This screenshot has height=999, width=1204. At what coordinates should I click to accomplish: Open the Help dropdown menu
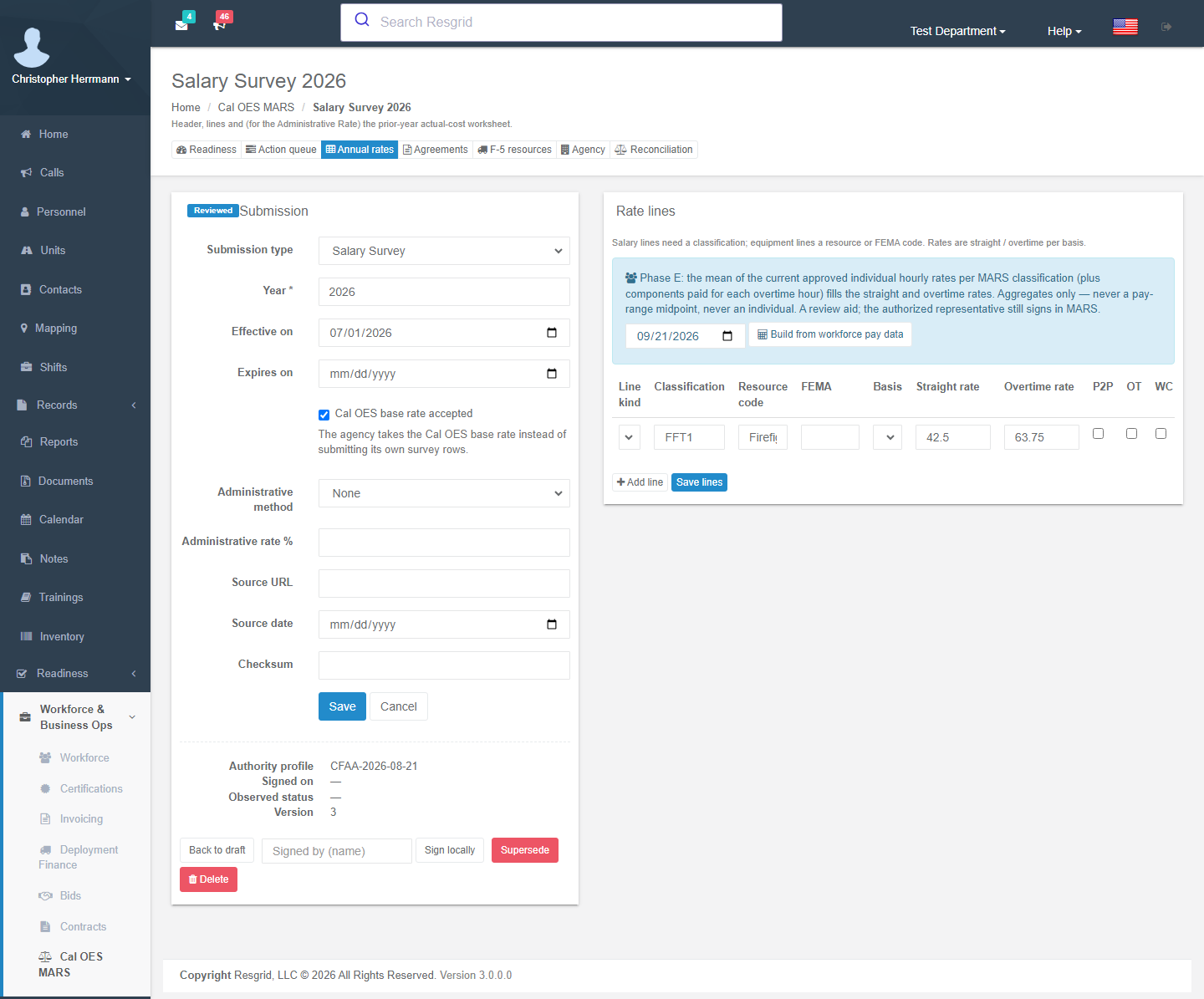(1064, 31)
